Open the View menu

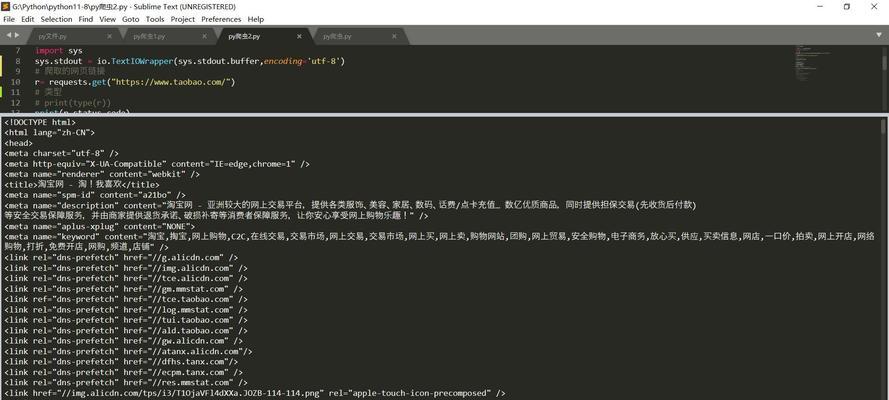pos(108,19)
